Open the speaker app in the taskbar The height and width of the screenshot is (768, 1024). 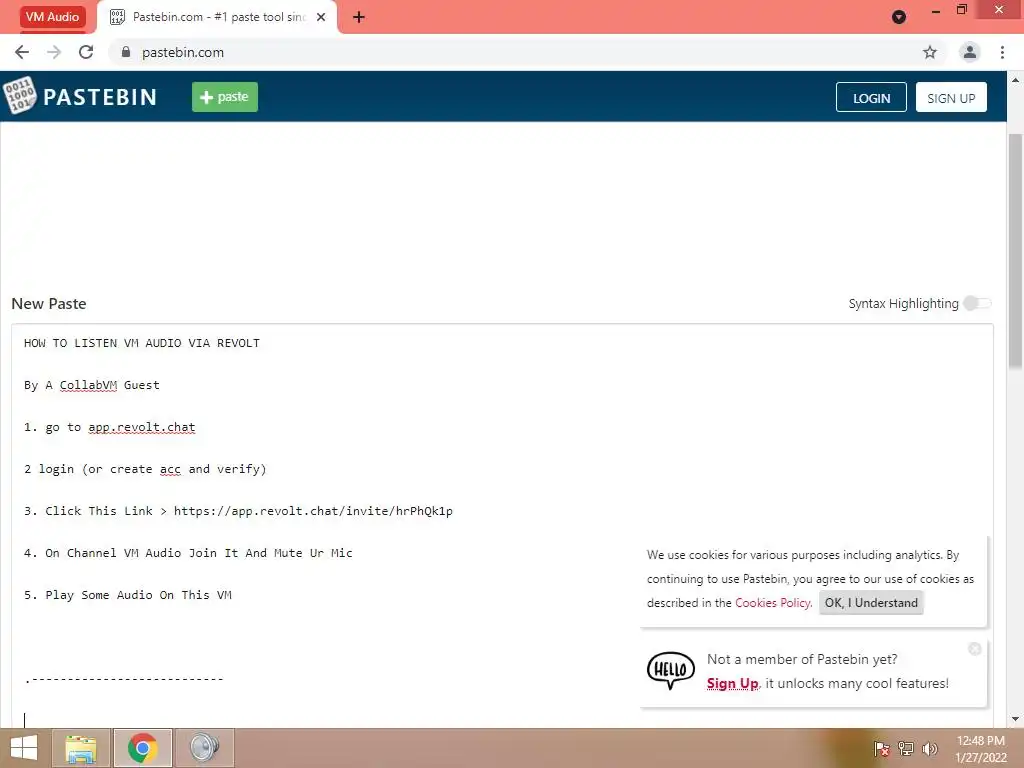click(x=204, y=748)
